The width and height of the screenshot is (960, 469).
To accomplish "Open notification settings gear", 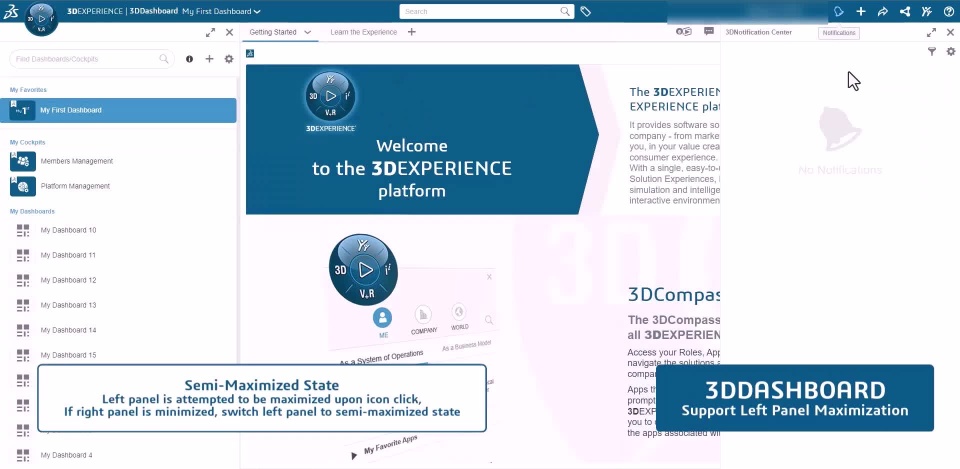I will coord(951,52).
